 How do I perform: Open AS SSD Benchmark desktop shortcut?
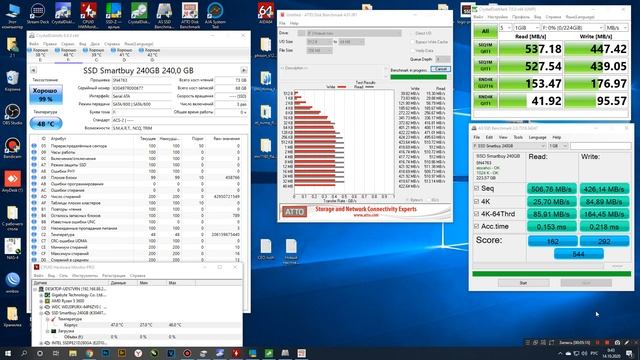tap(164, 14)
